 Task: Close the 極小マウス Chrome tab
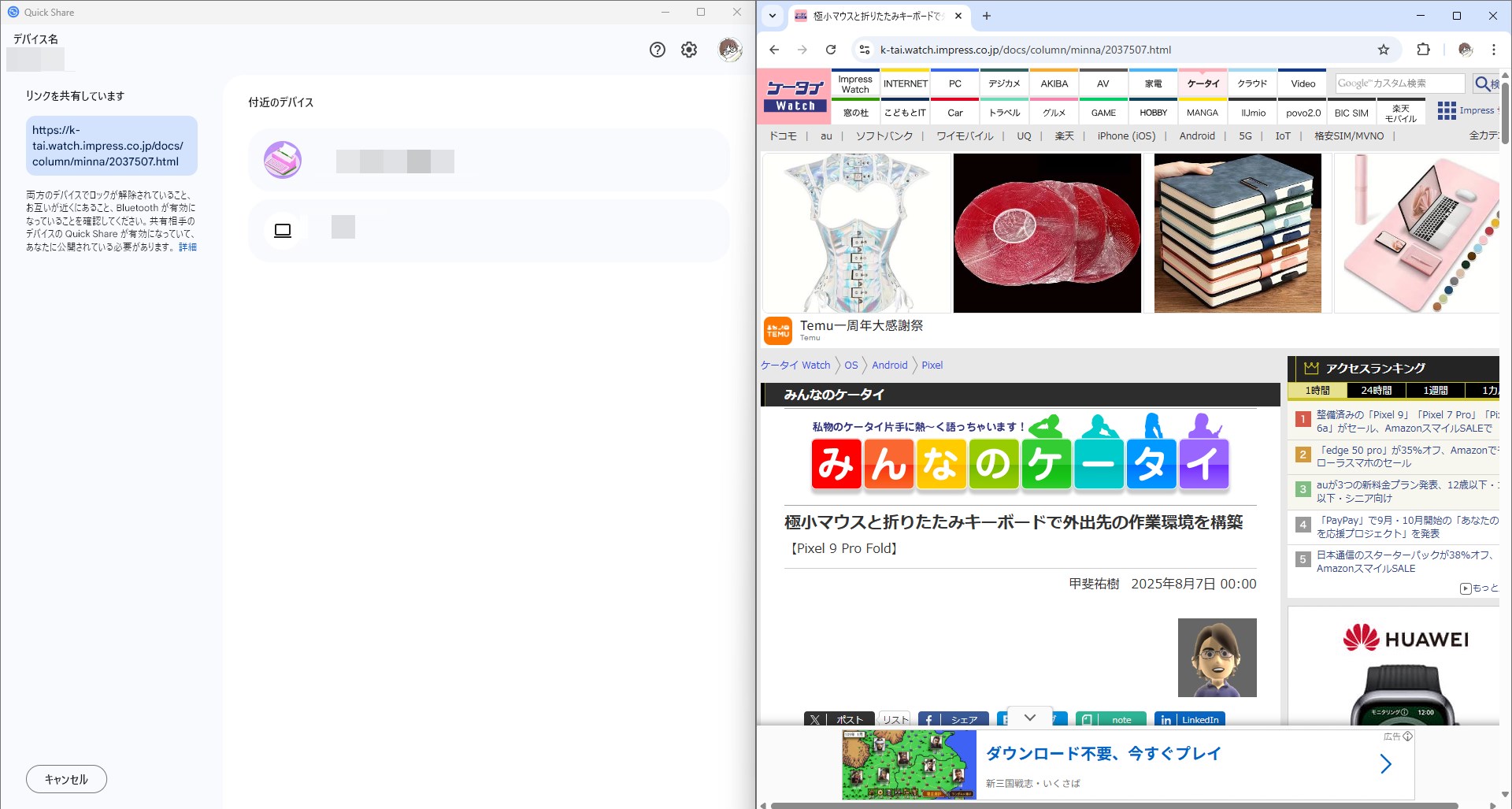[x=958, y=16]
